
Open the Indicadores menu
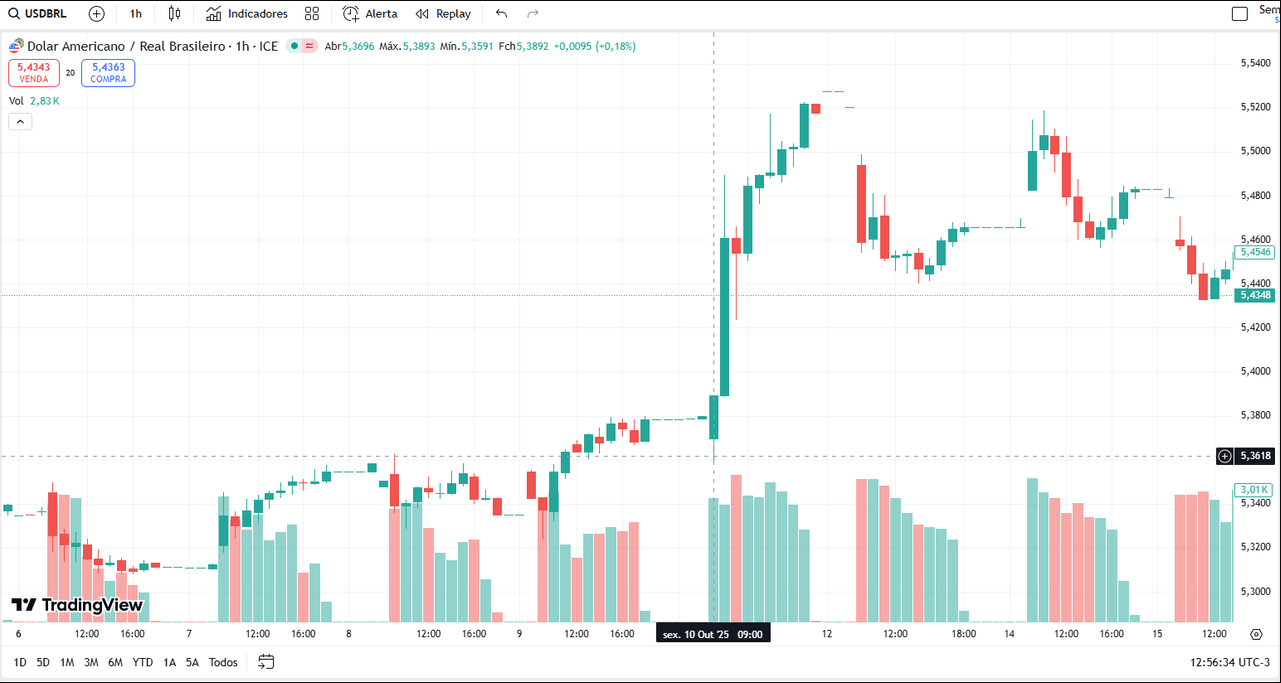click(x=246, y=13)
